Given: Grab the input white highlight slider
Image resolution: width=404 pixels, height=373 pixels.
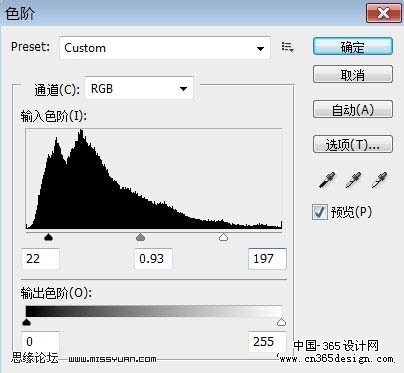Looking at the screenshot, I should (223, 237).
